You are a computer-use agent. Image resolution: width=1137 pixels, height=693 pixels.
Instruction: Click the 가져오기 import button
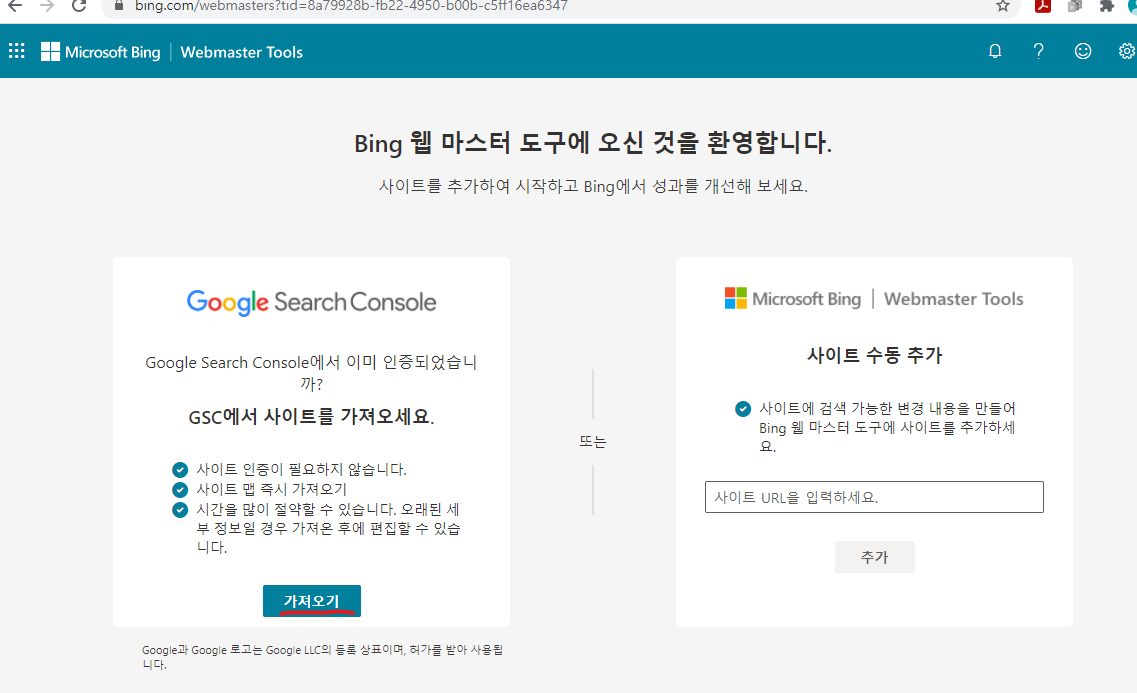point(312,601)
